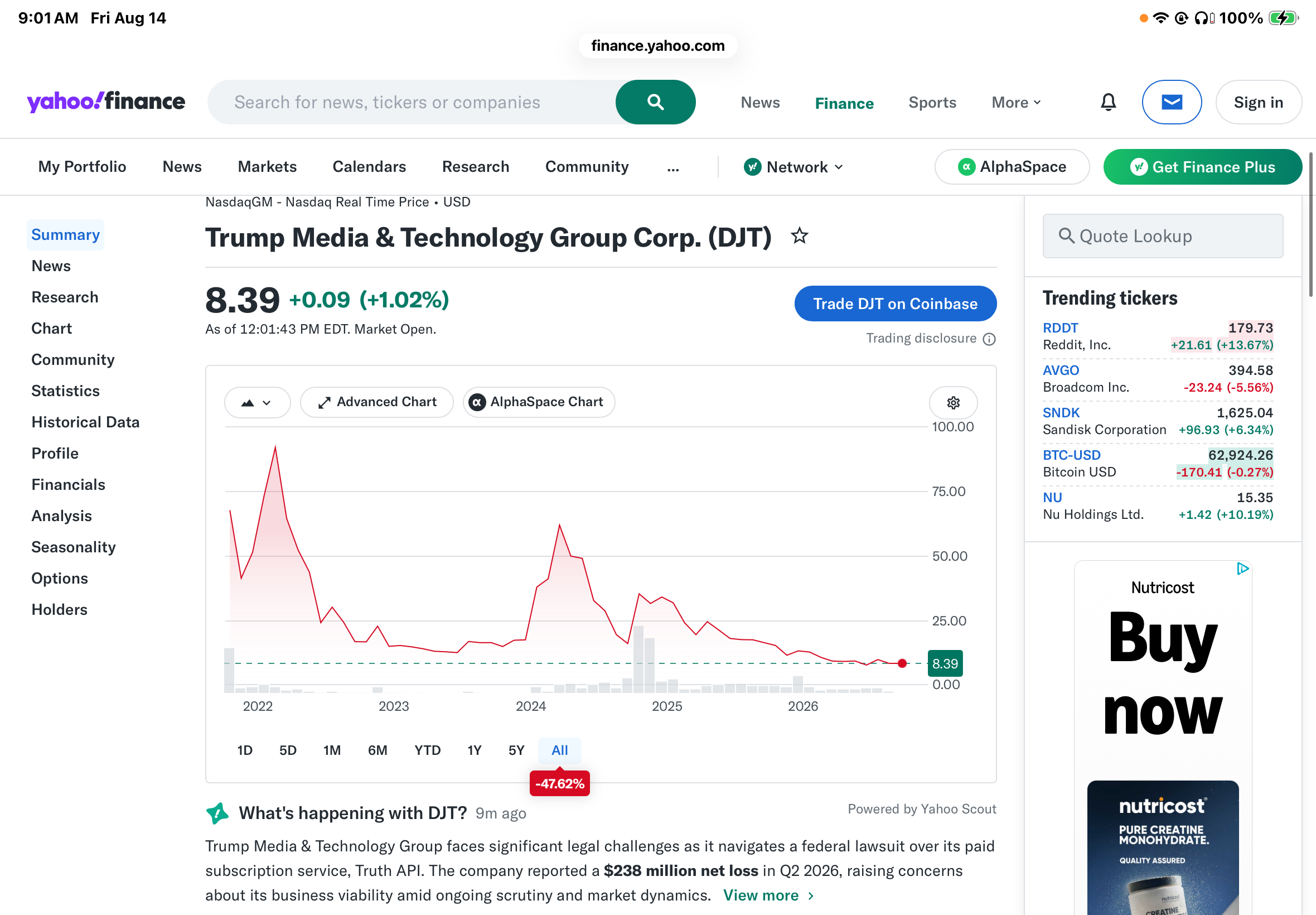Image resolution: width=1316 pixels, height=915 pixels.
Task: Select the 1D chart range
Action: click(245, 750)
